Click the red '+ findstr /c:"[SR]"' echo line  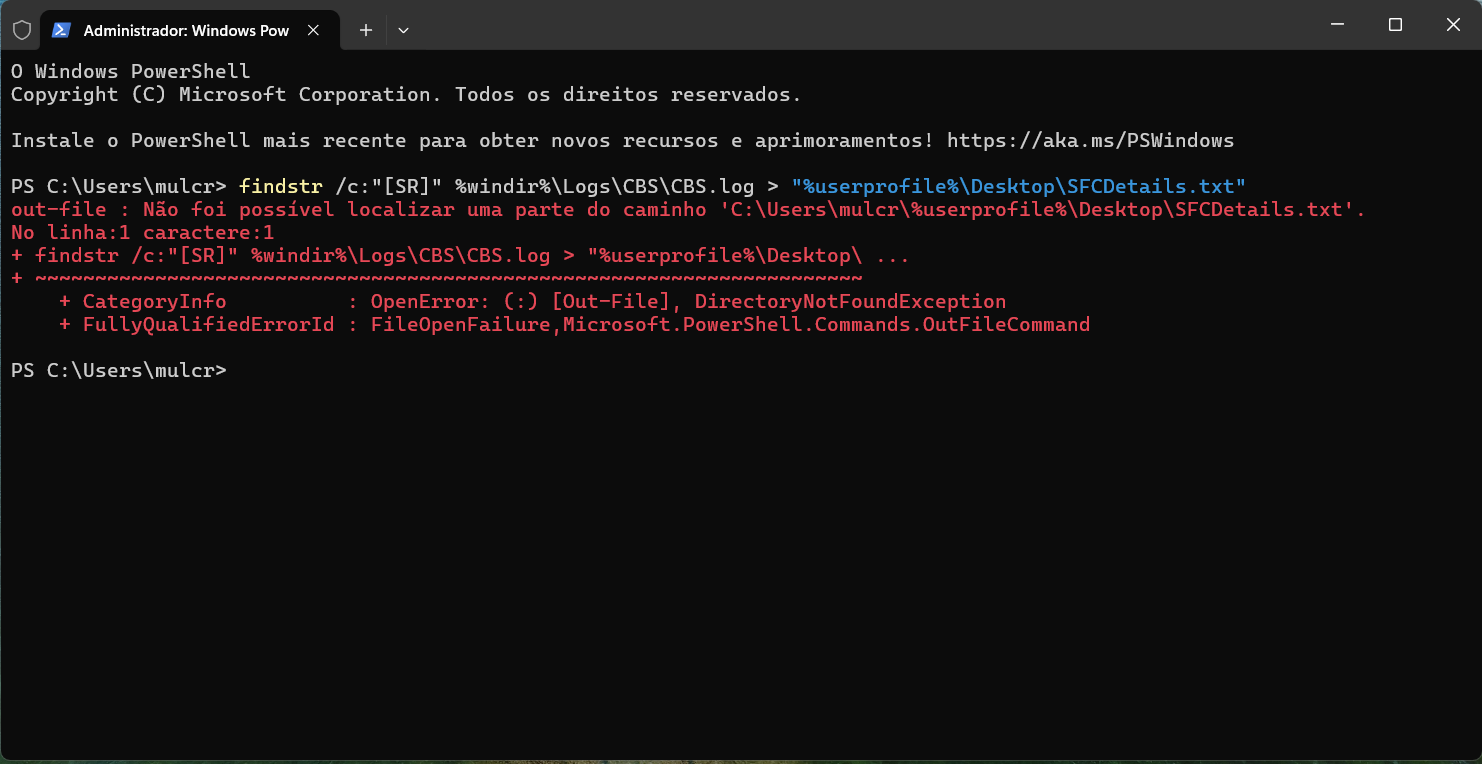click(x=460, y=256)
